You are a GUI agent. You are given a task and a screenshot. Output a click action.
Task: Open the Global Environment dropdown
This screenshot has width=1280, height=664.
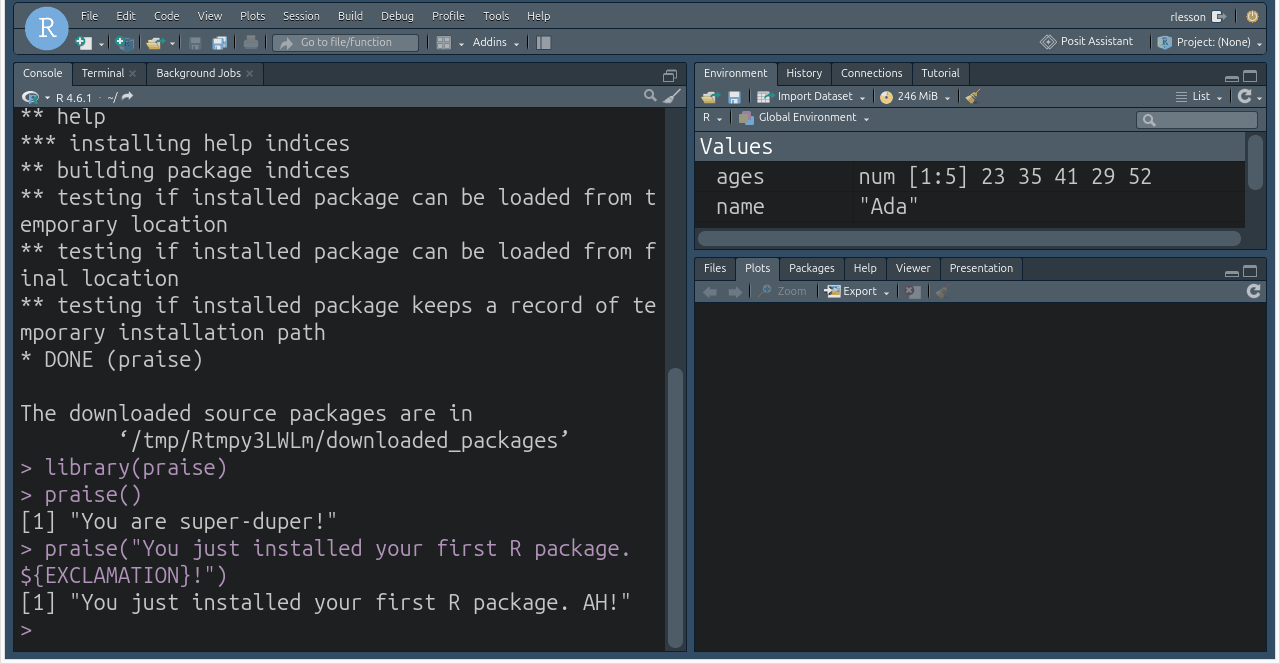pos(805,118)
